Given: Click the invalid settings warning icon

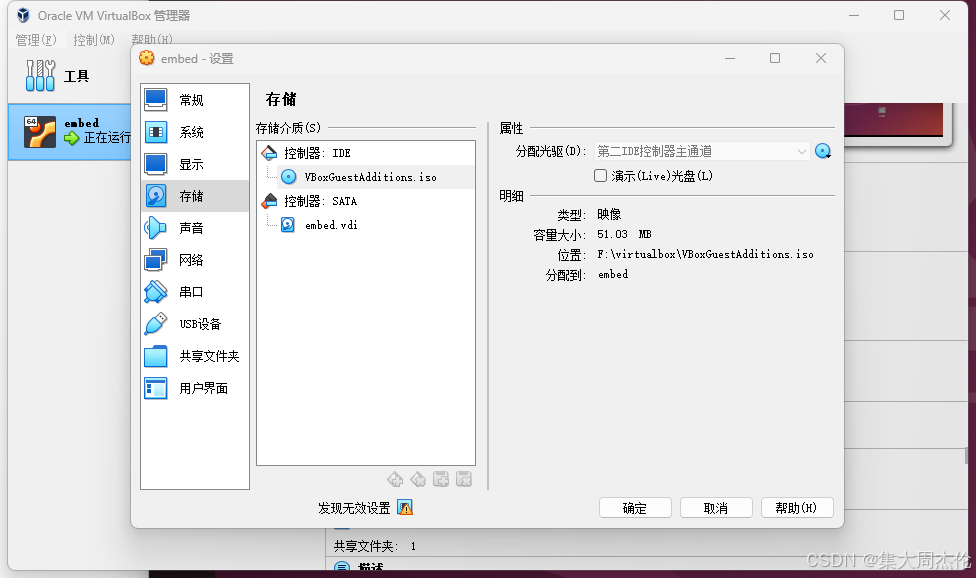Looking at the screenshot, I should 405,508.
